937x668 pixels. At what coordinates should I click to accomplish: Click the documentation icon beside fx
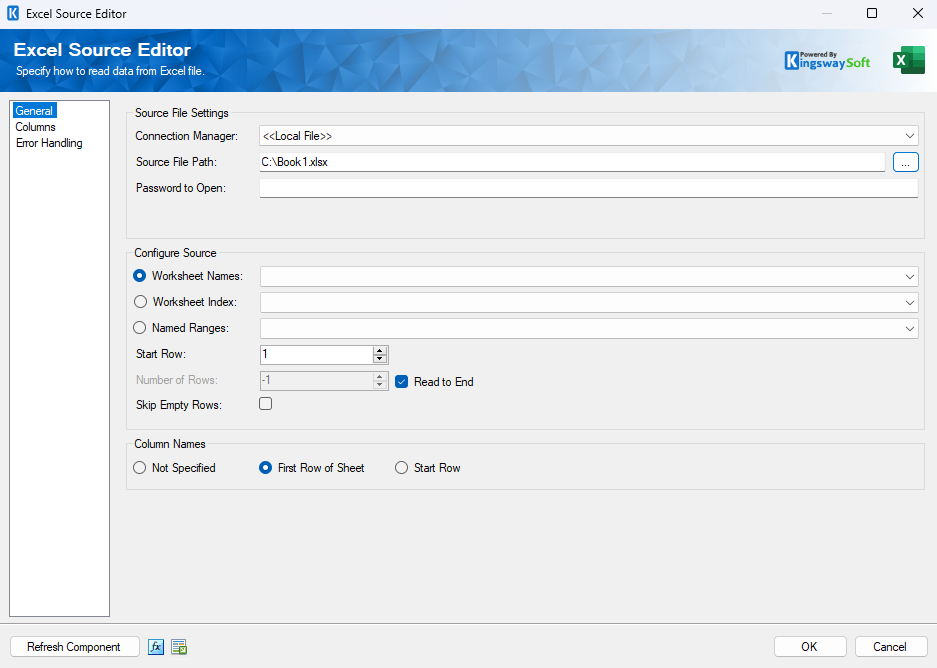pos(179,646)
